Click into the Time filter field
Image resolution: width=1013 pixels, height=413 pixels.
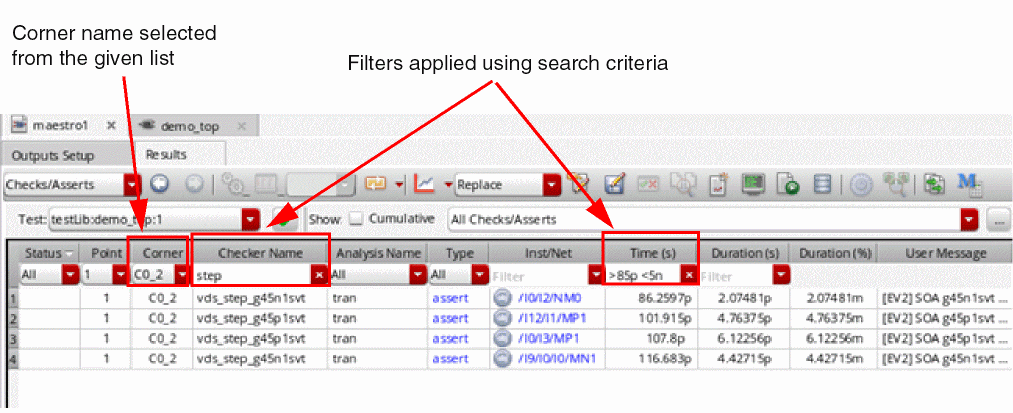click(643, 275)
